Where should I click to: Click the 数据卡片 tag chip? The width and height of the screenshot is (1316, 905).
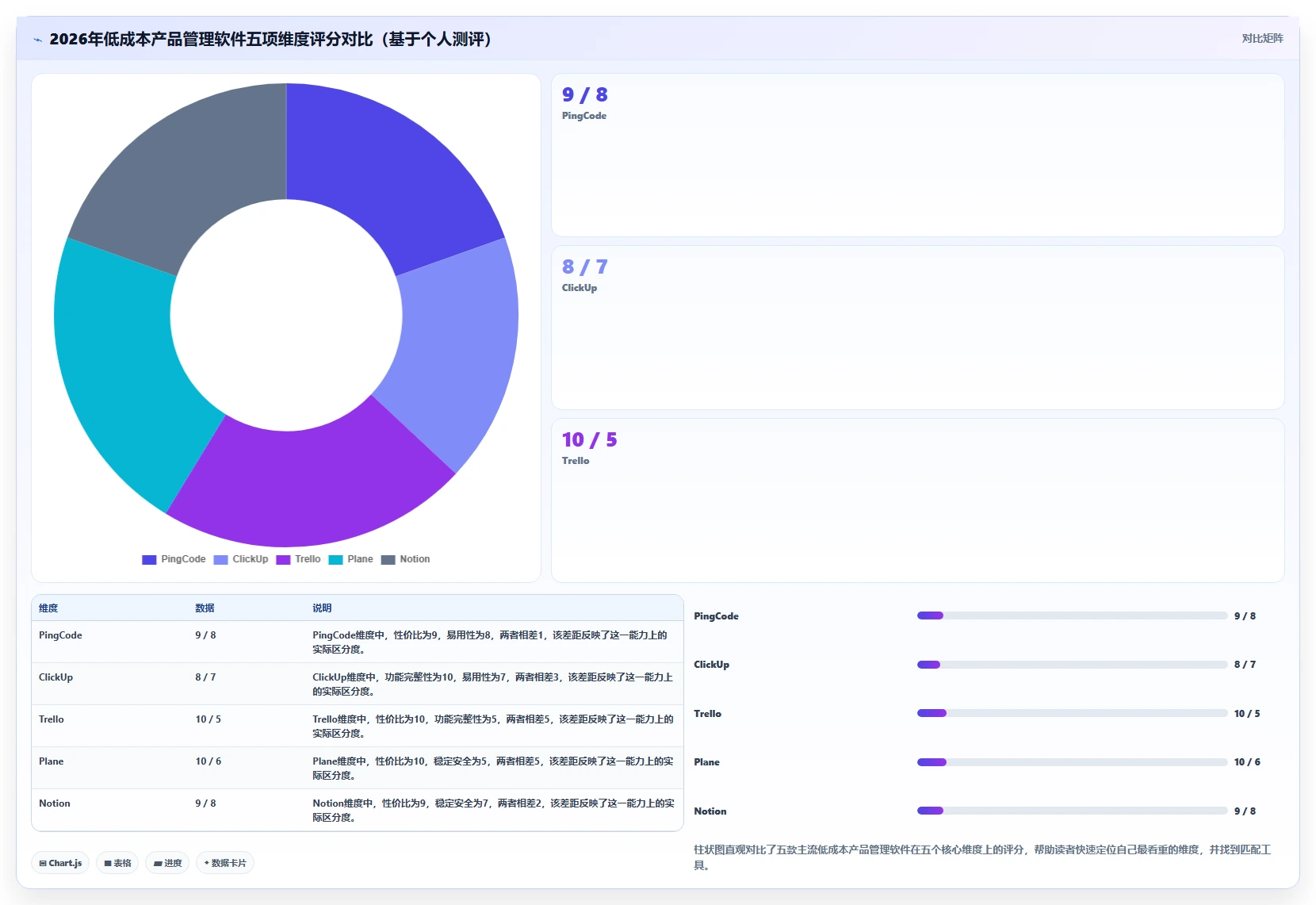pos(225,863)
